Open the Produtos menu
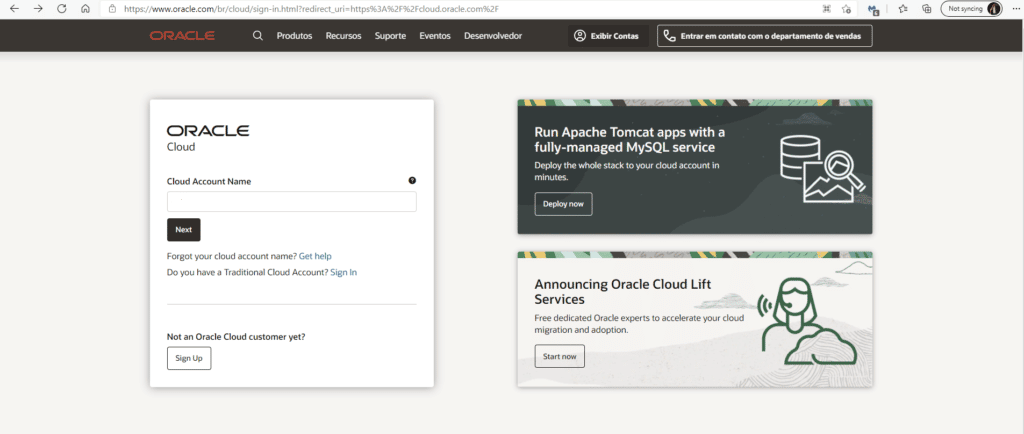 294,36
